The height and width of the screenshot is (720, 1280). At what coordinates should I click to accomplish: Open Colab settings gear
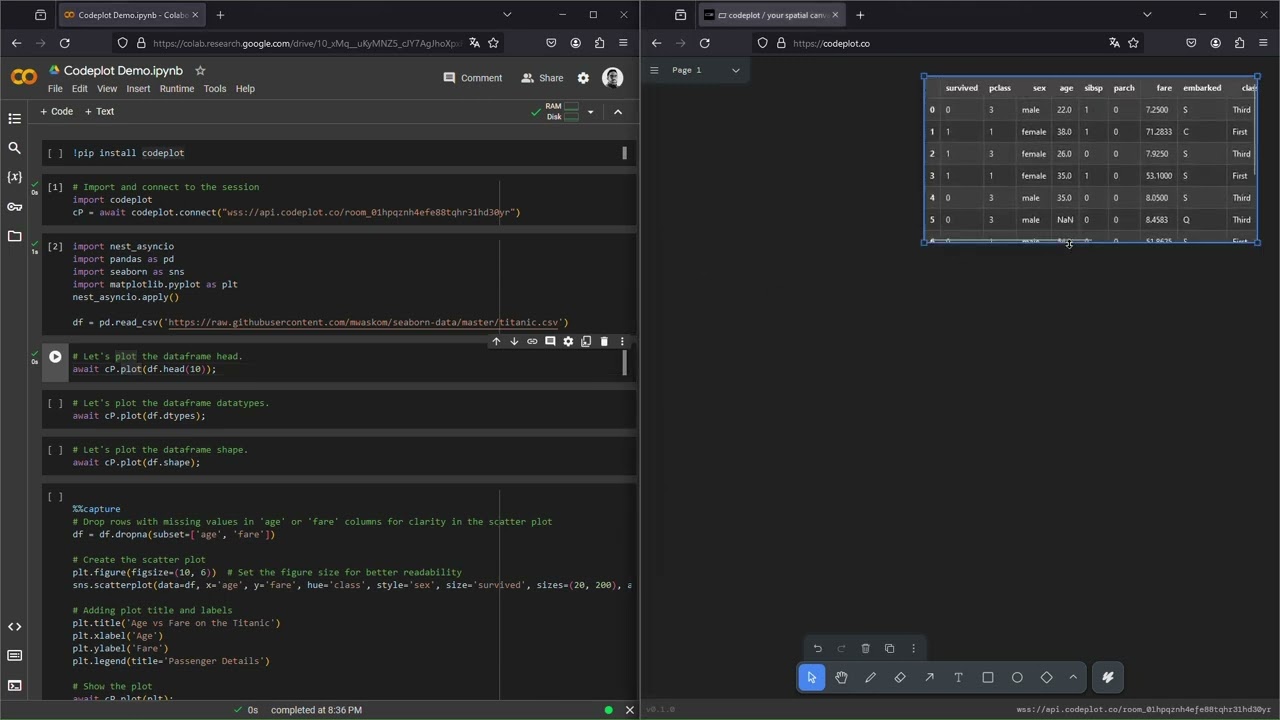(583, 78)
